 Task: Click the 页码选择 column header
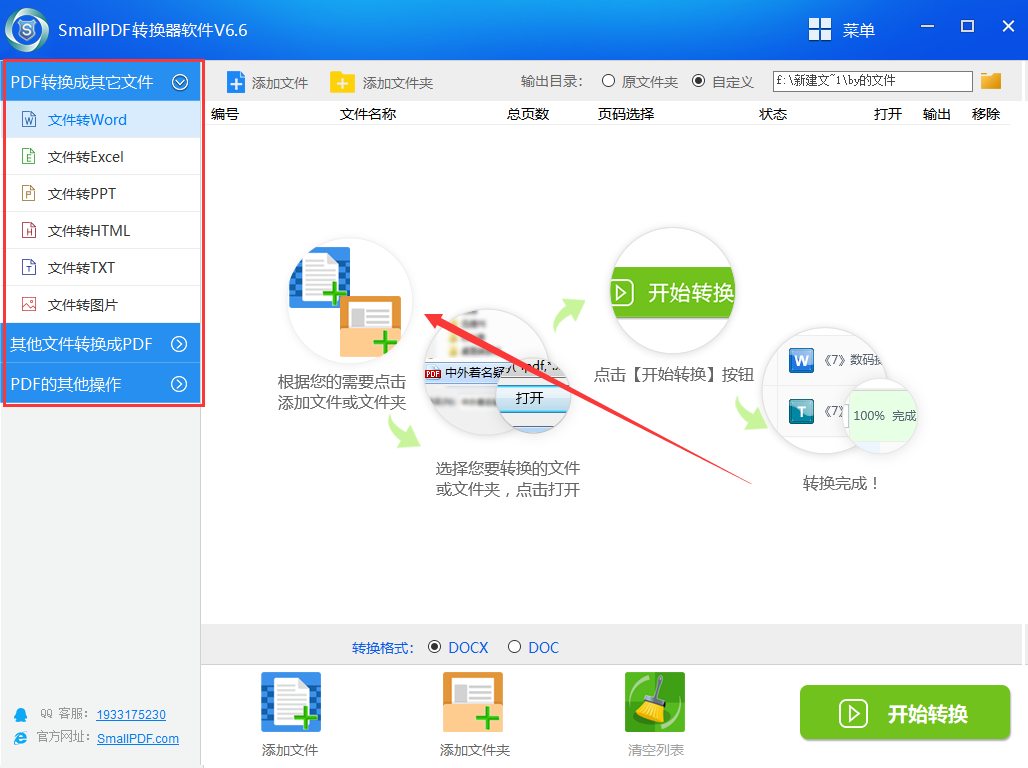click(625, 113)
